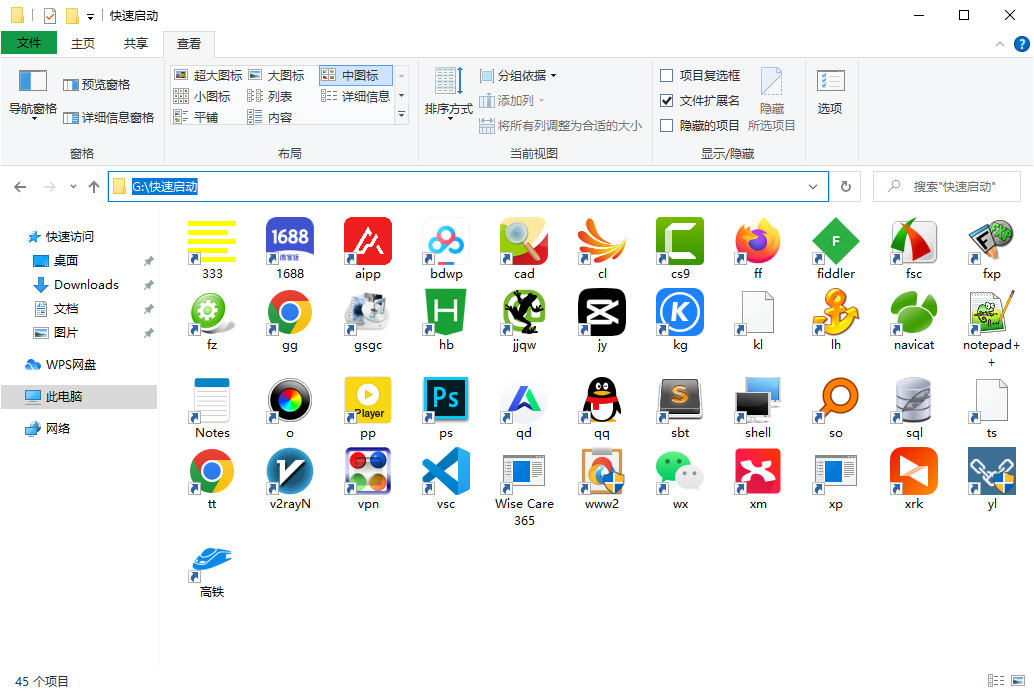Toggle the 隐藏的项目 checkbox

(667, 126)
